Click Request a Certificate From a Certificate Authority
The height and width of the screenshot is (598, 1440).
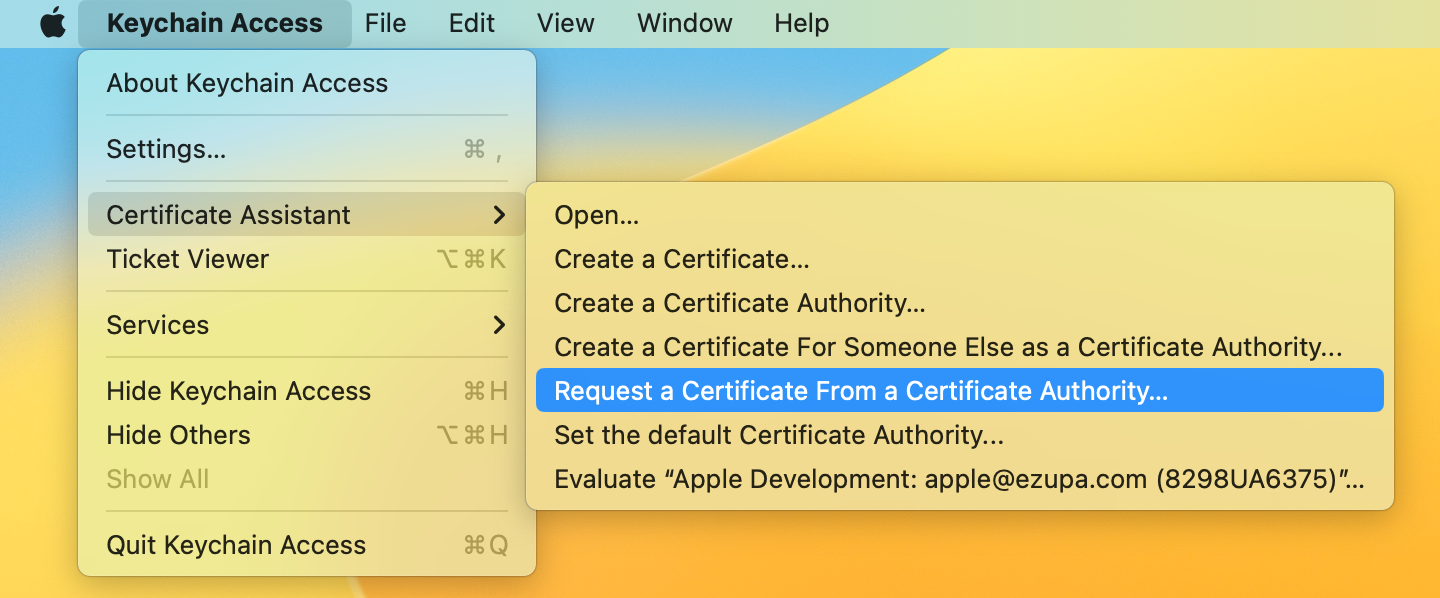tap(960, 391)
